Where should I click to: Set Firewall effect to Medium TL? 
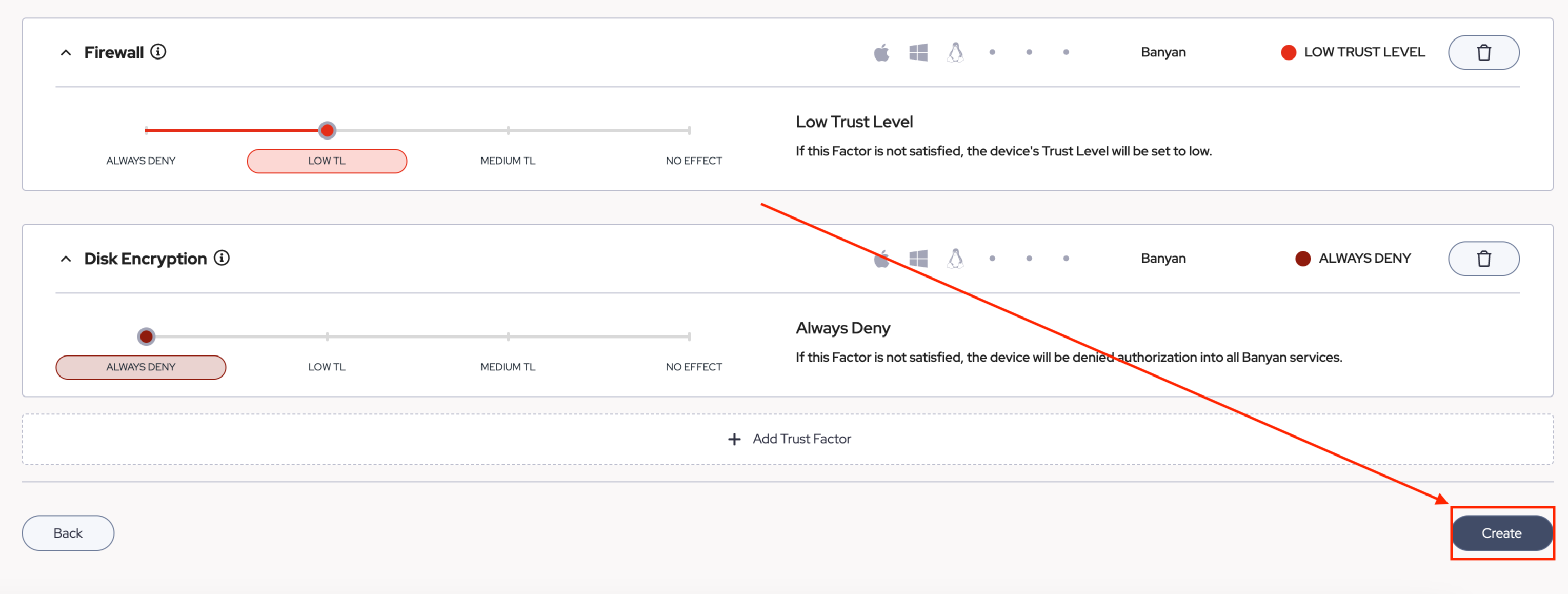[x=508, y=161]
